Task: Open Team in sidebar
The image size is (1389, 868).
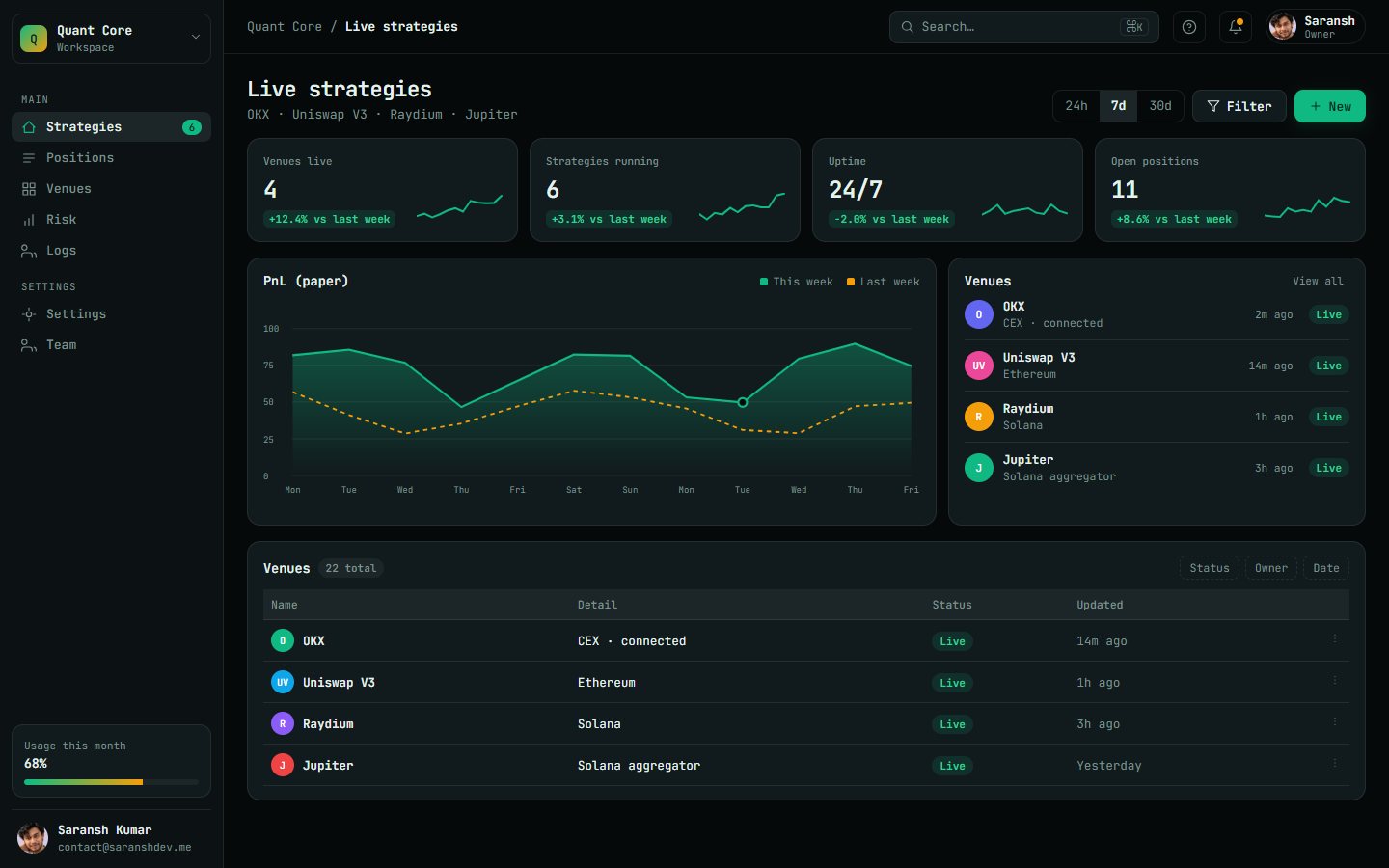Action: coord(111,345)
